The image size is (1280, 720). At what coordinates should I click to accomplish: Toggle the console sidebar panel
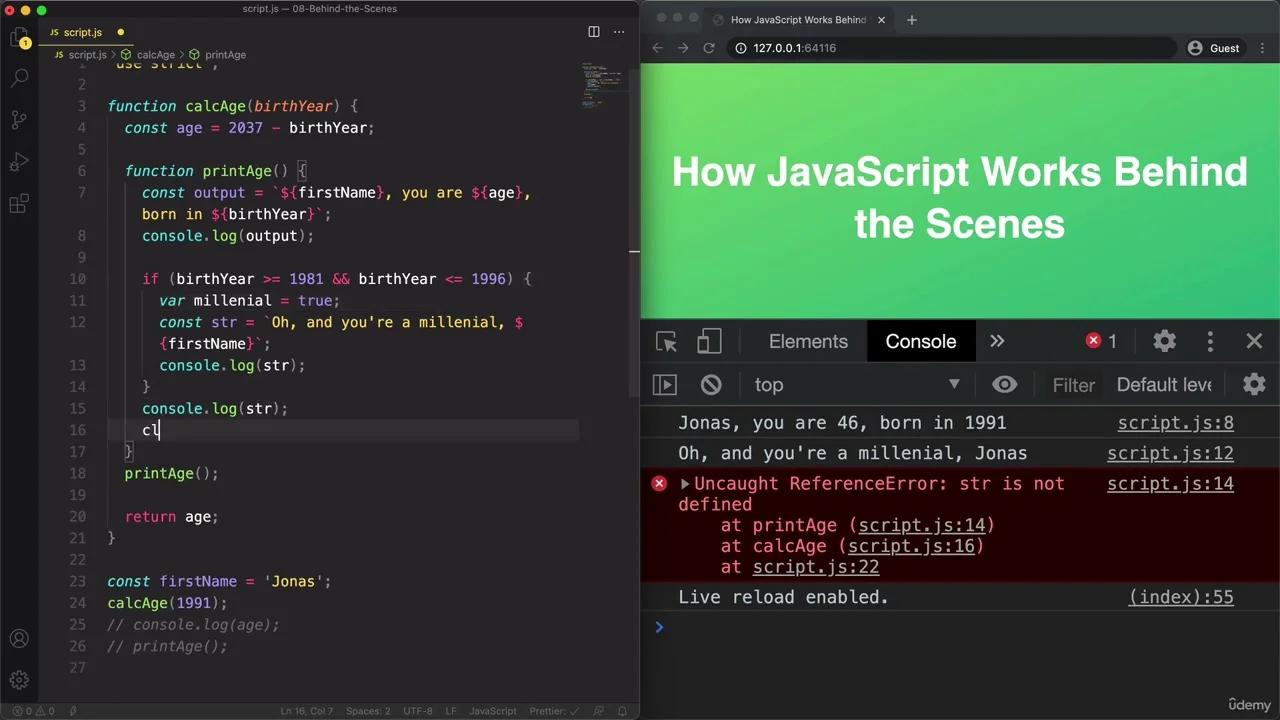pyautogui.click(x=665, y=385)
